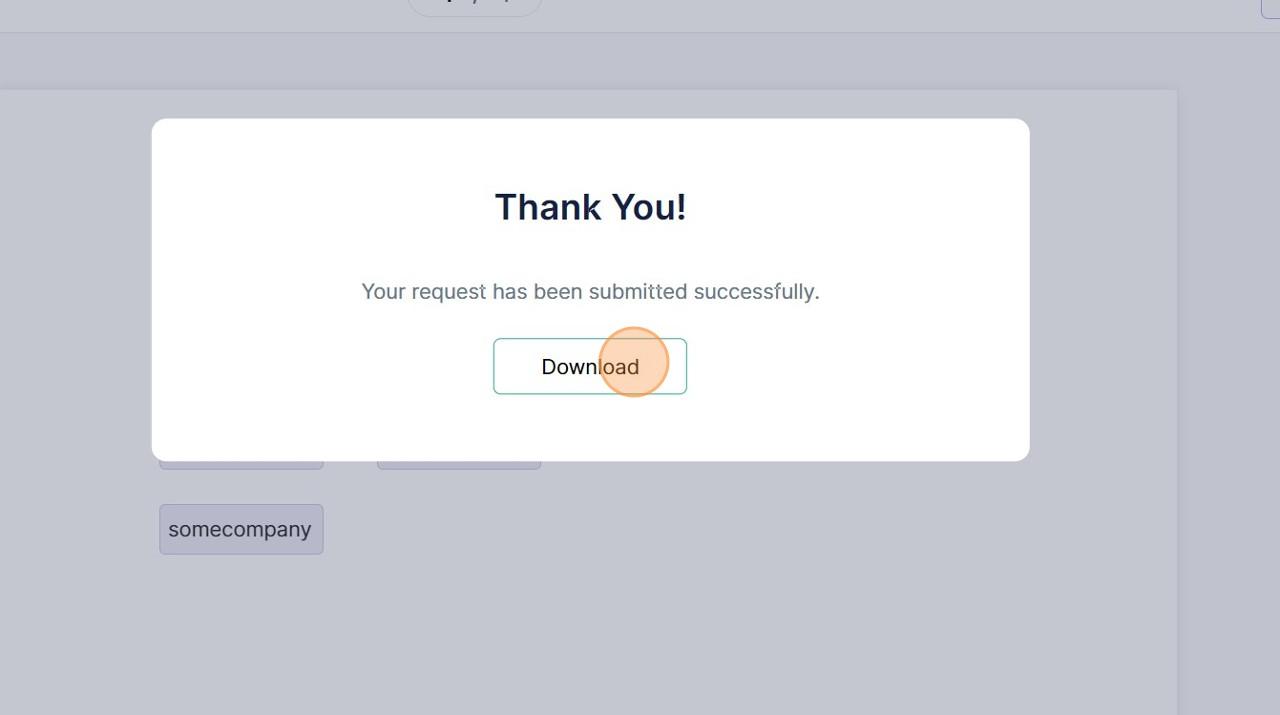This screenshot has height=715, width=1280.
Task: Click the request submitted successfully message
Action: click(x=590, y=291)
